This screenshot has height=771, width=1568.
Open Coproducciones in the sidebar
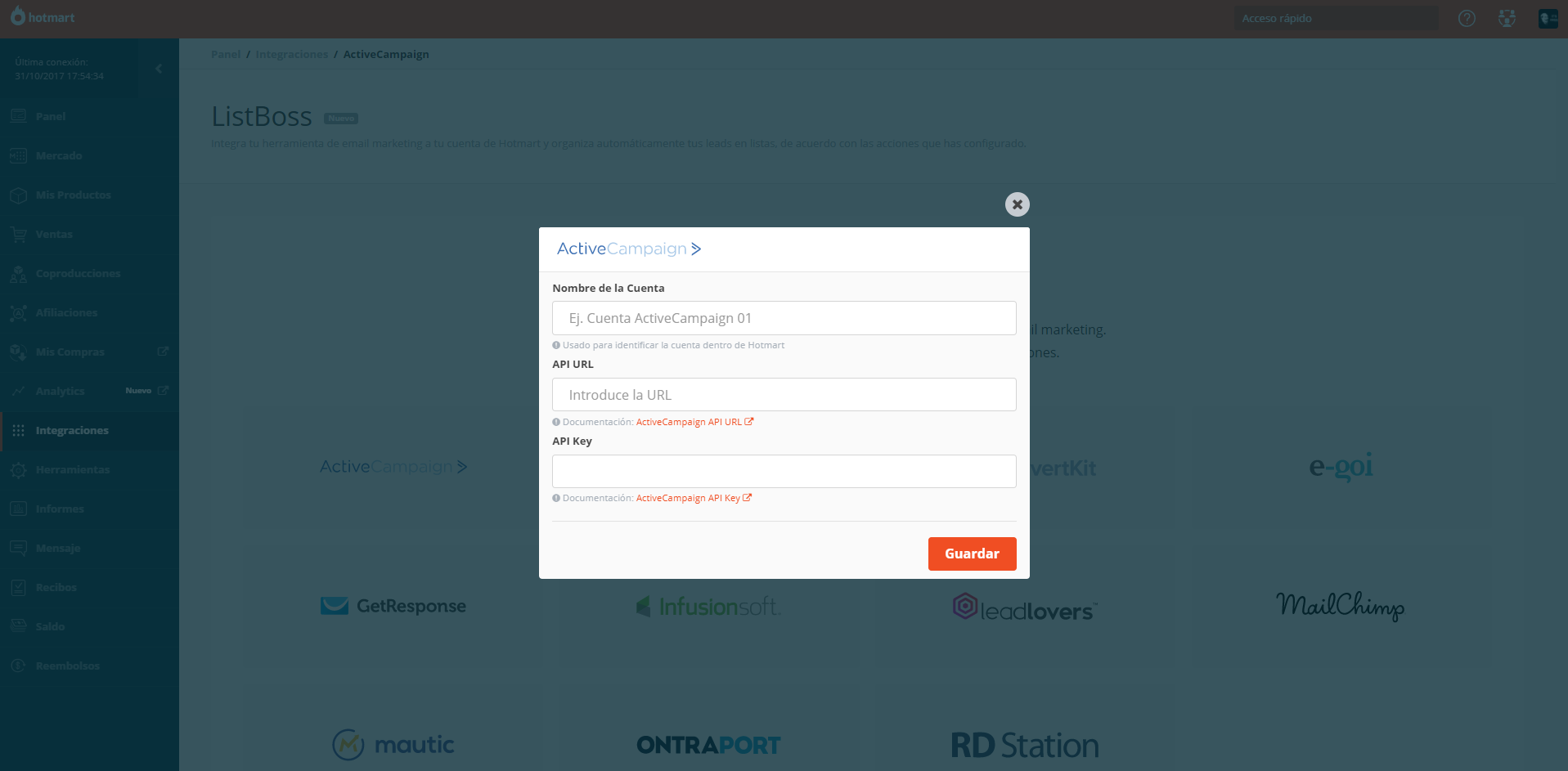pos(89,273)
